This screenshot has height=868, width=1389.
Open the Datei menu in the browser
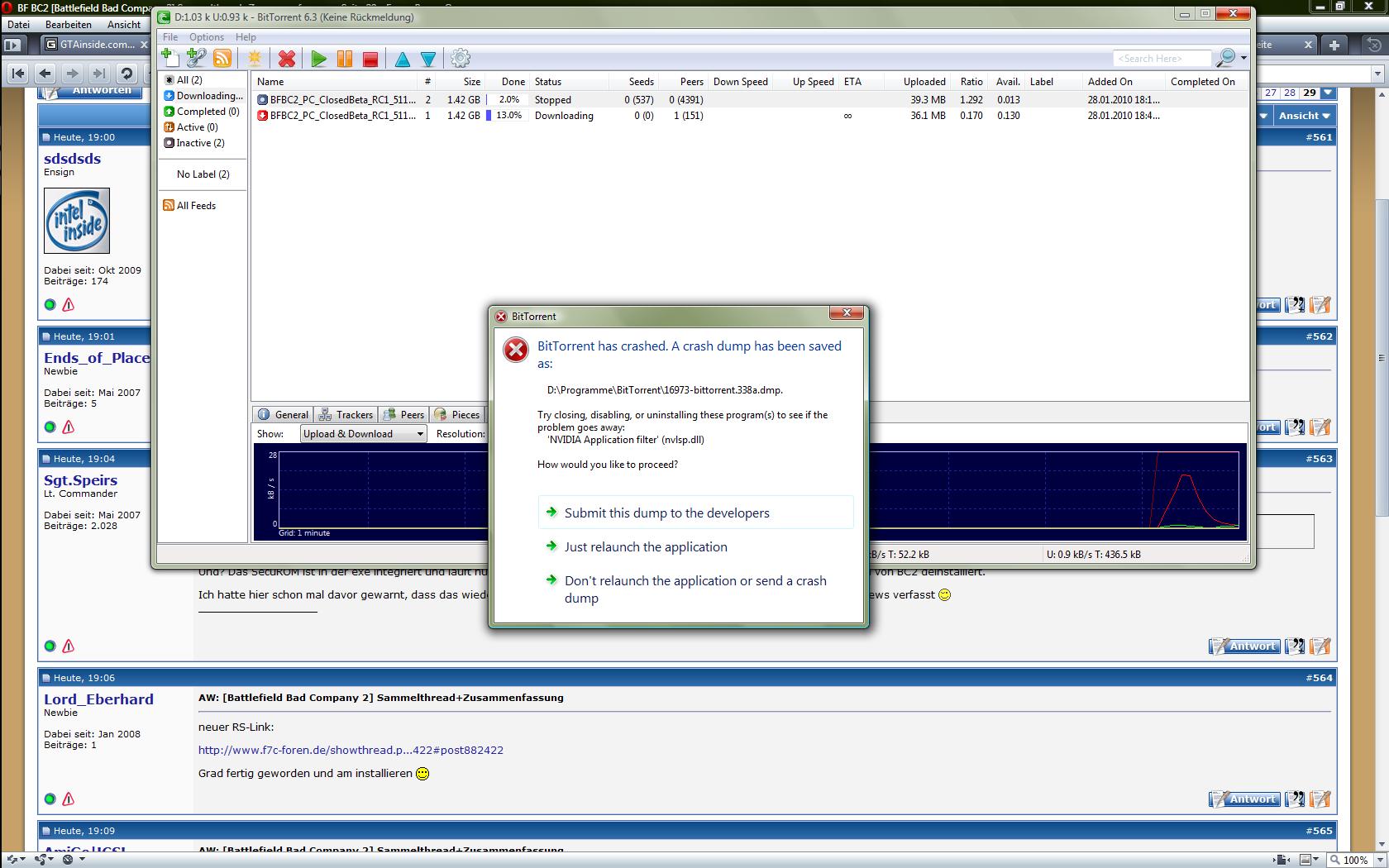pos(18,25)
